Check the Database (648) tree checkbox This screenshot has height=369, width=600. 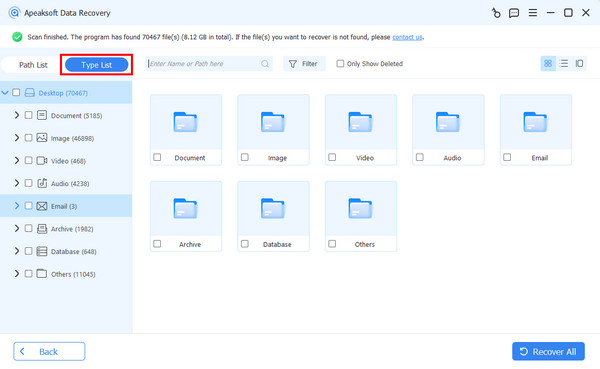point(28,251)
